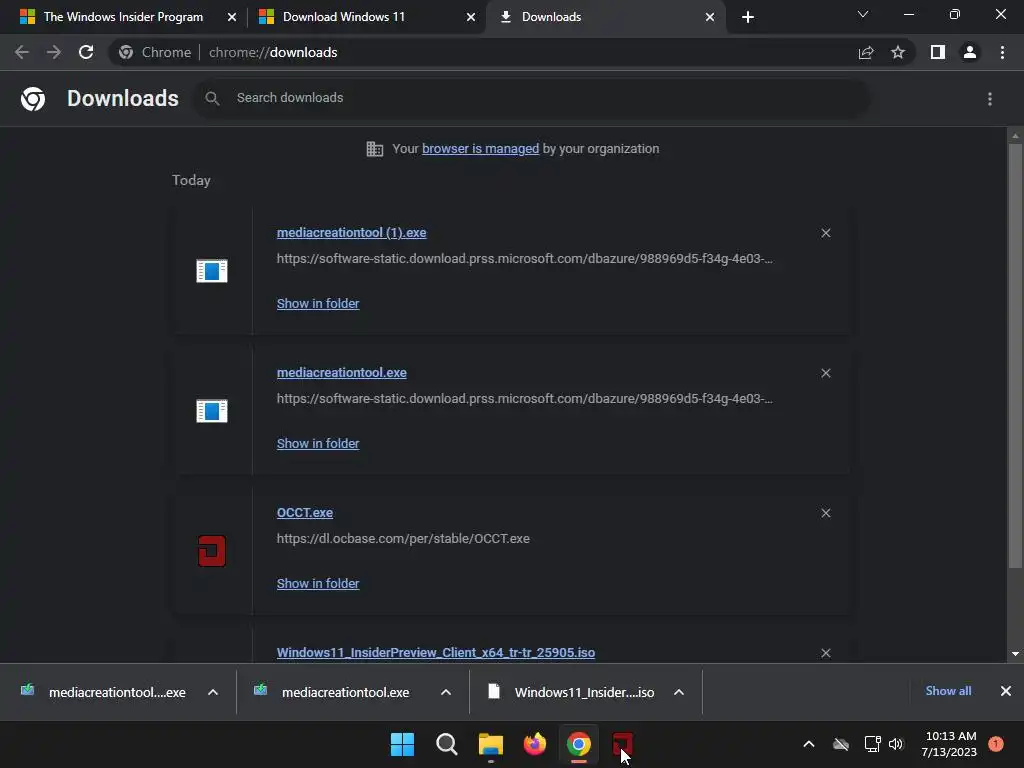Select the Downloads tab

tap(551, 17)
